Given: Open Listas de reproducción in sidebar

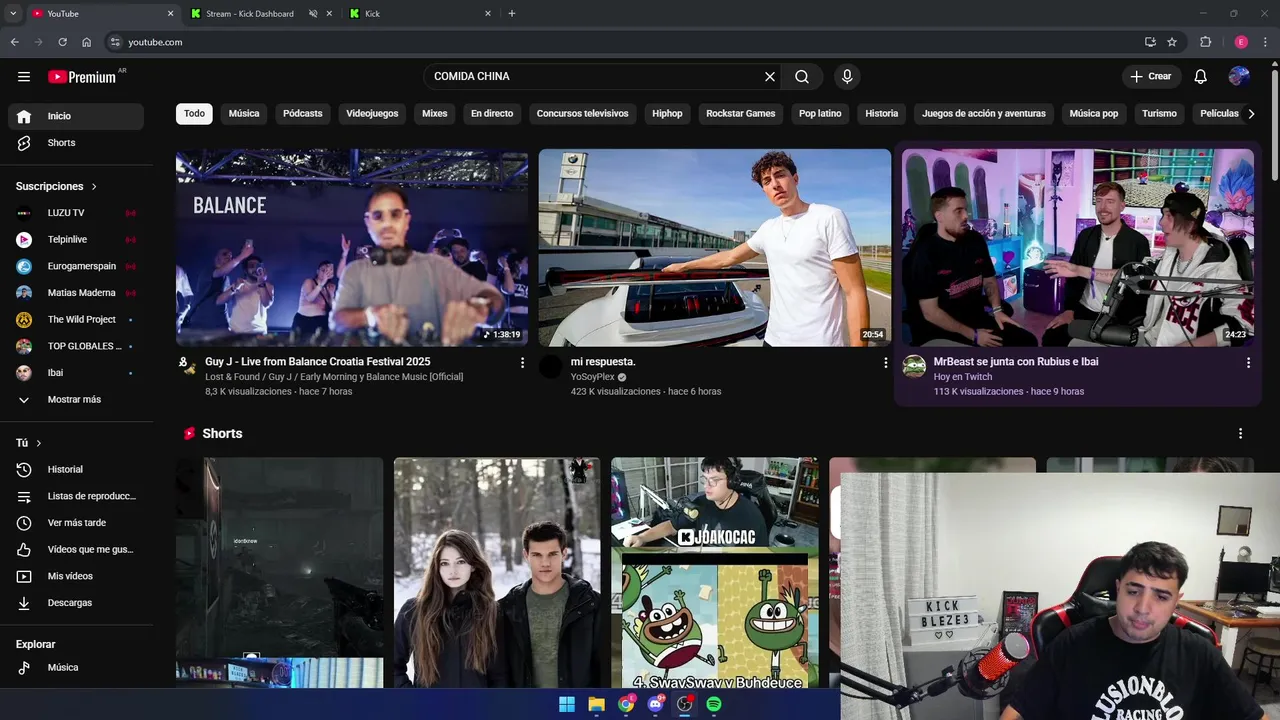Looking at the screenshot, I should (76, 496).
